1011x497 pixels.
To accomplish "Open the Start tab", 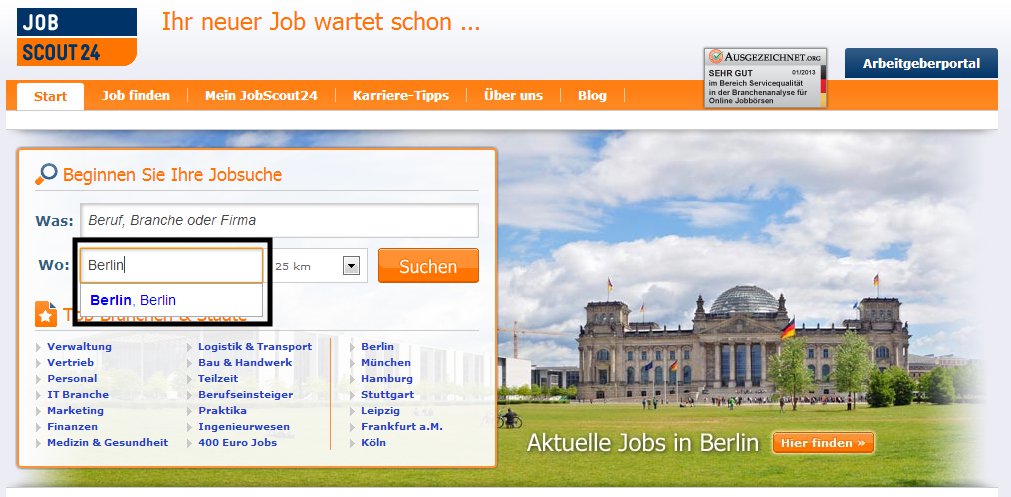I will point(50,96).
